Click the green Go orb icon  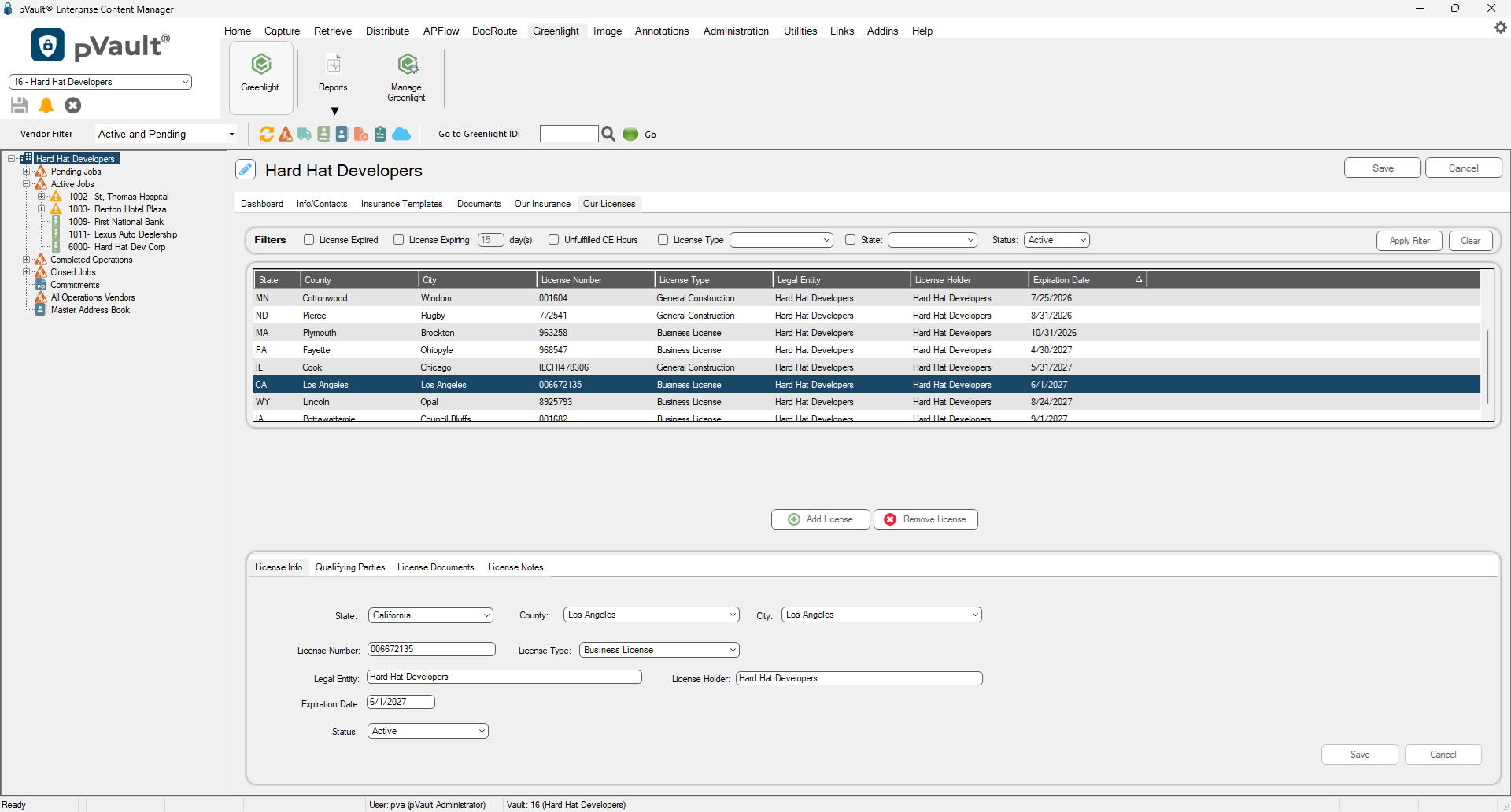click(x=630, y=134)
